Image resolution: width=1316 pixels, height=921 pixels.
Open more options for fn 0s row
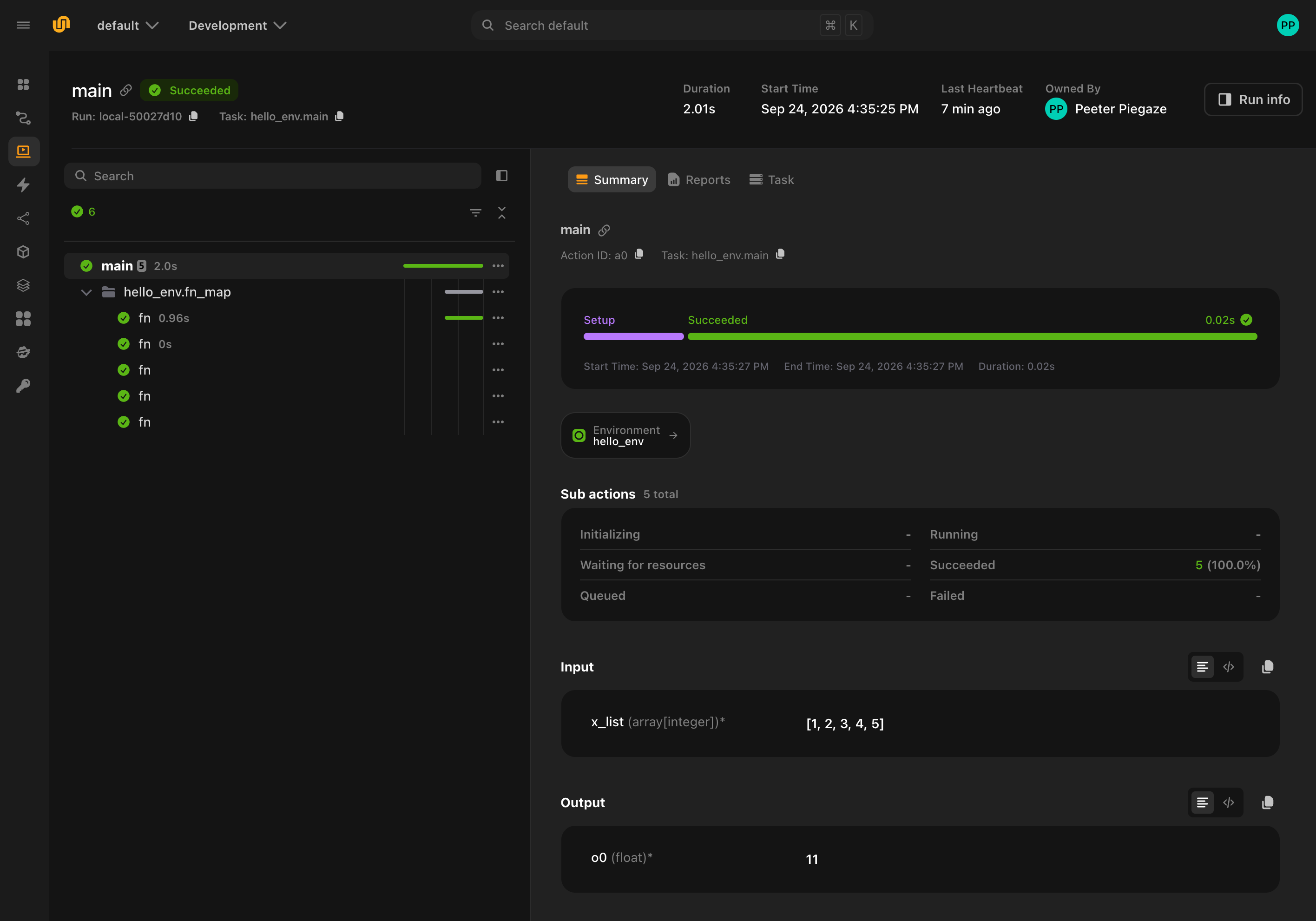pos(498,344)
